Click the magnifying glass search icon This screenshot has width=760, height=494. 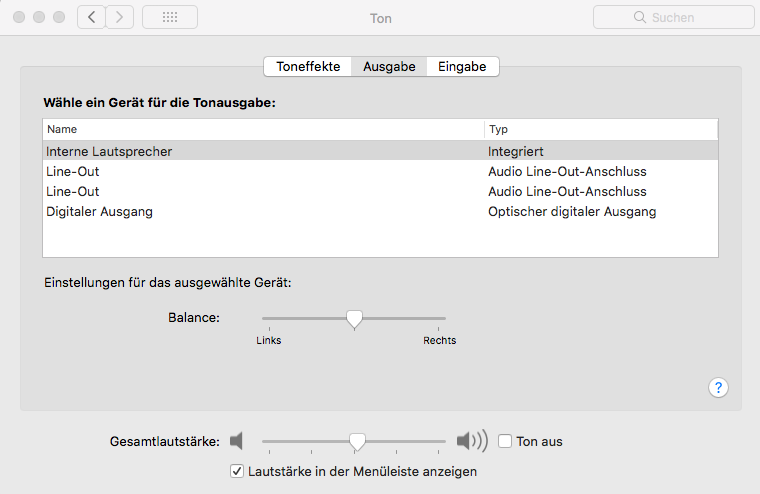(x=640, y=17)
